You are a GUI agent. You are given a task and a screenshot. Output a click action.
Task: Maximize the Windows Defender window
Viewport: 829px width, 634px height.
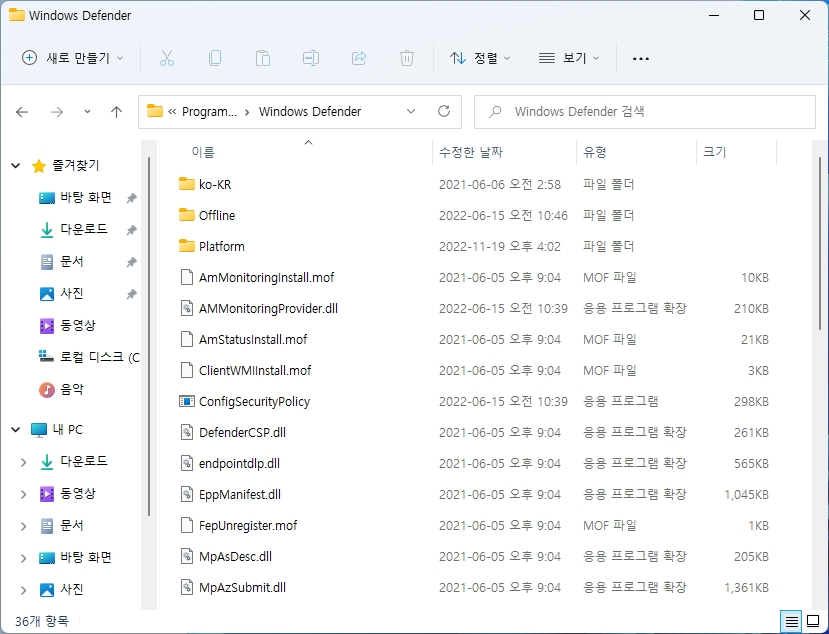(x=759, y=15)
